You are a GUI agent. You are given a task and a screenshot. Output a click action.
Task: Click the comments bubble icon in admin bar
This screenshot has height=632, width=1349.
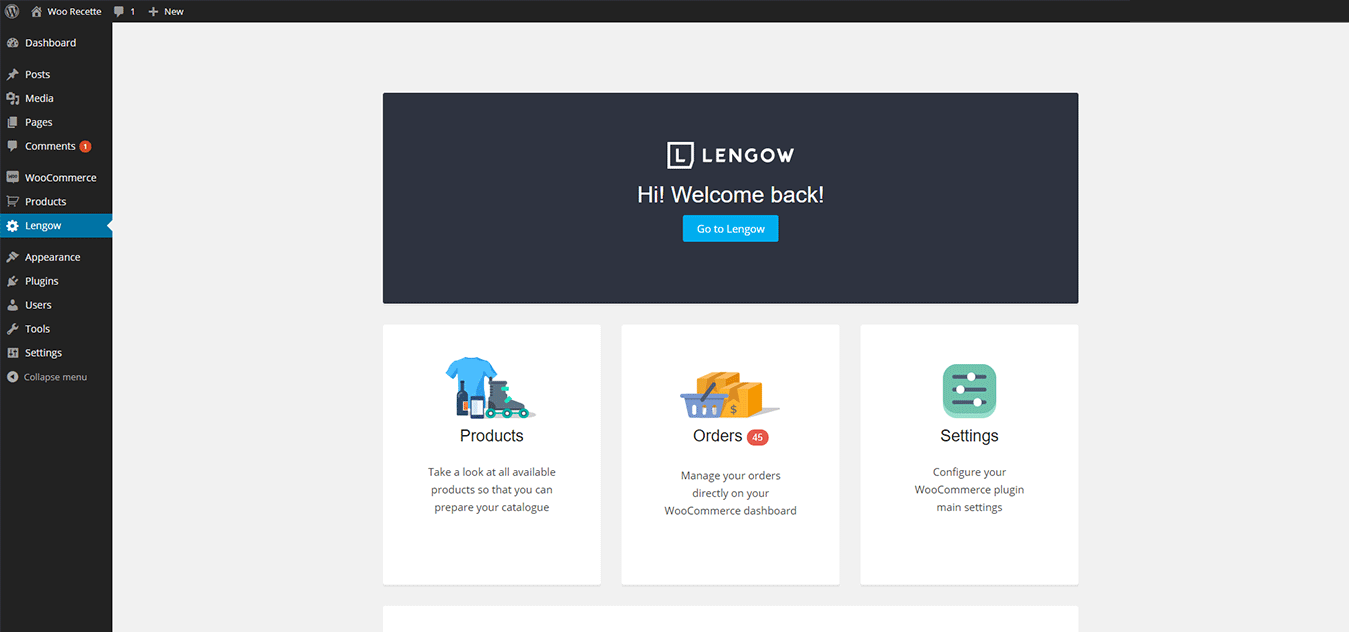[x=119, y=11]
